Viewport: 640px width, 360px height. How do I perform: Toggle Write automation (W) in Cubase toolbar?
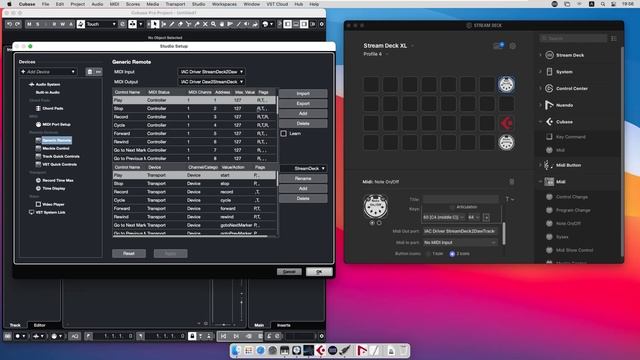pyautogui.click(x=62, y=24)
